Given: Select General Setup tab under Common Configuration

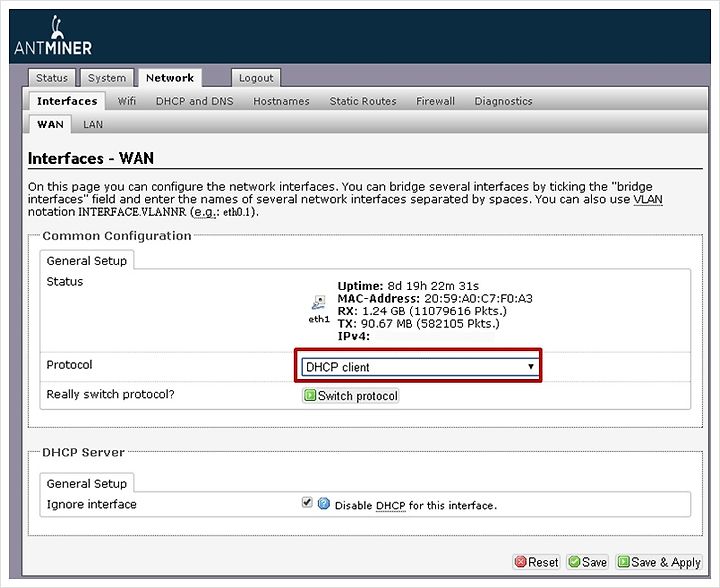Looking at the screenshot, I should pos(87,260).
